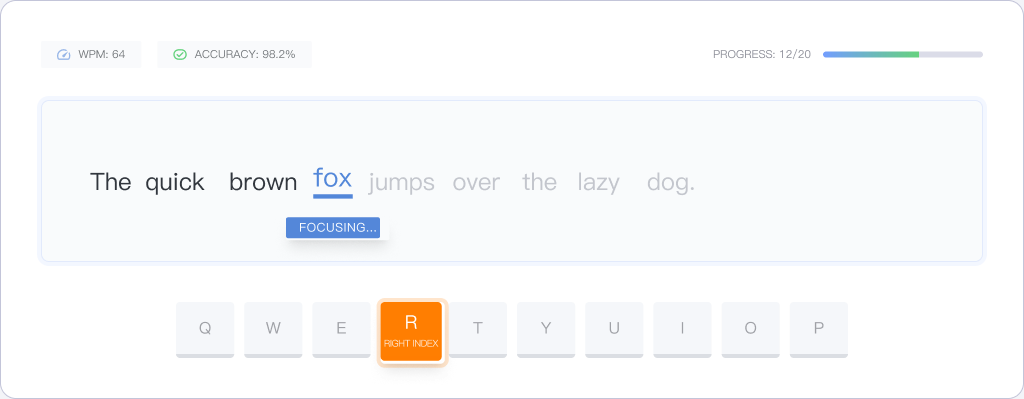This screenshot has height=399, width=1024.
Task: Click the U key on keyboard
Action: [x=614, y=329]
